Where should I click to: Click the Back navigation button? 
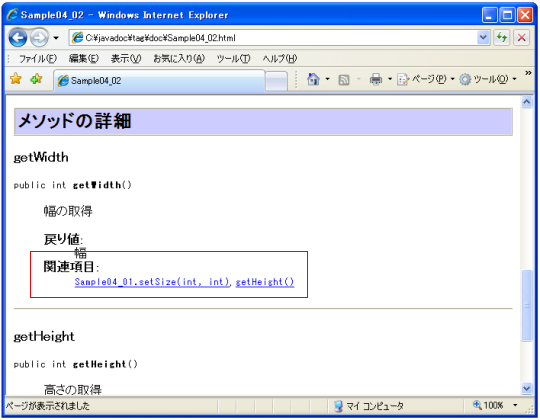point(18,38)
